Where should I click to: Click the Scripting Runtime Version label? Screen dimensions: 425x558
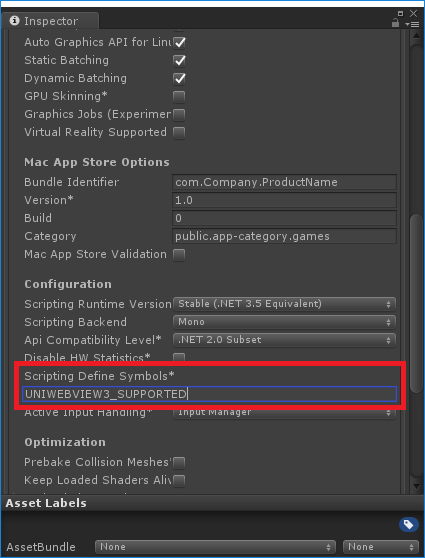click(98, 304)
